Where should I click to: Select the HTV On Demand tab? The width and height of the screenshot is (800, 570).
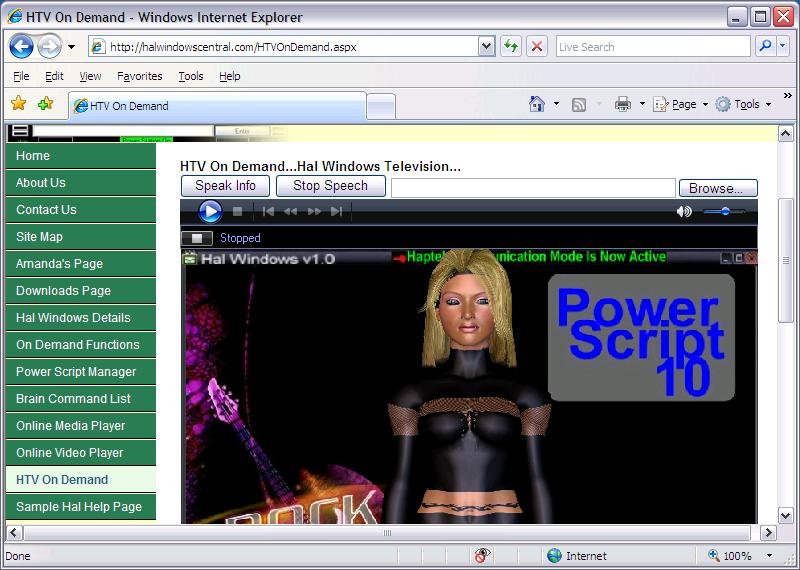coord(217,106)
